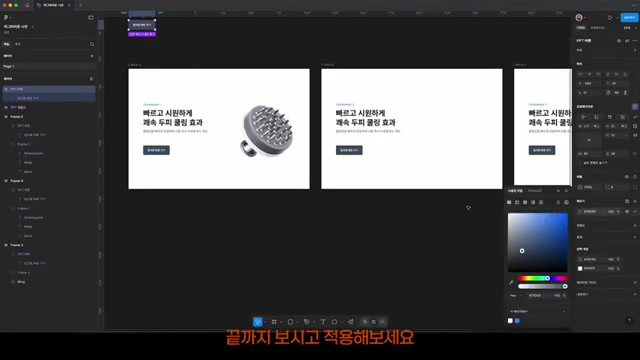Select the Rectangle shape tool

[290, 322]
